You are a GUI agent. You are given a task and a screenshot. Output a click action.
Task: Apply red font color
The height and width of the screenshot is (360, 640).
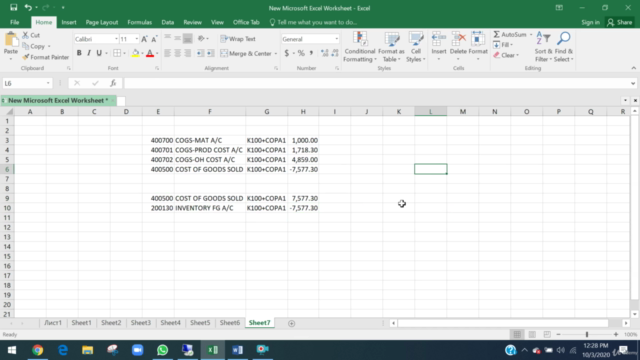tap(150, 53)
